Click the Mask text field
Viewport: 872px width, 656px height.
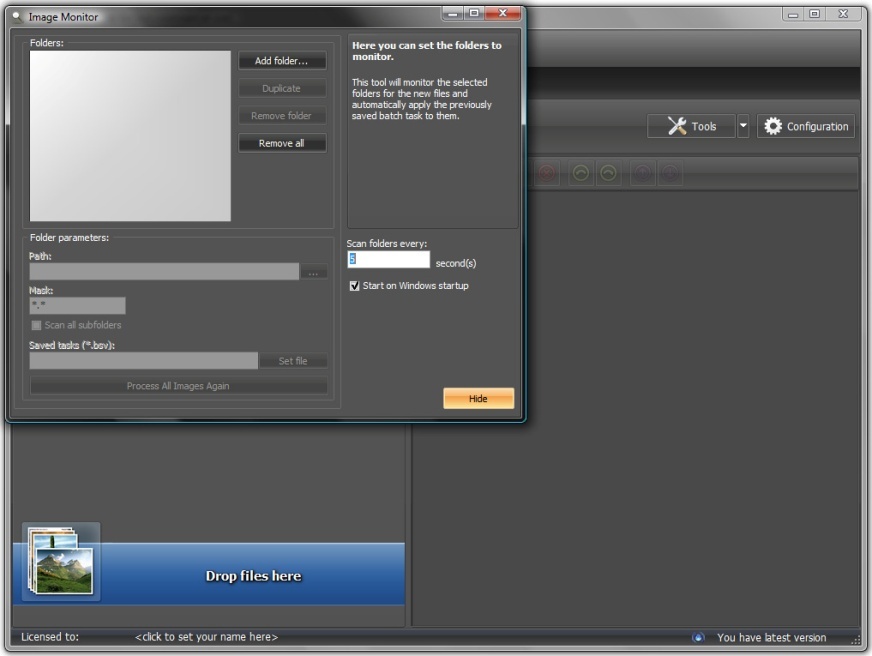point(77,306)
